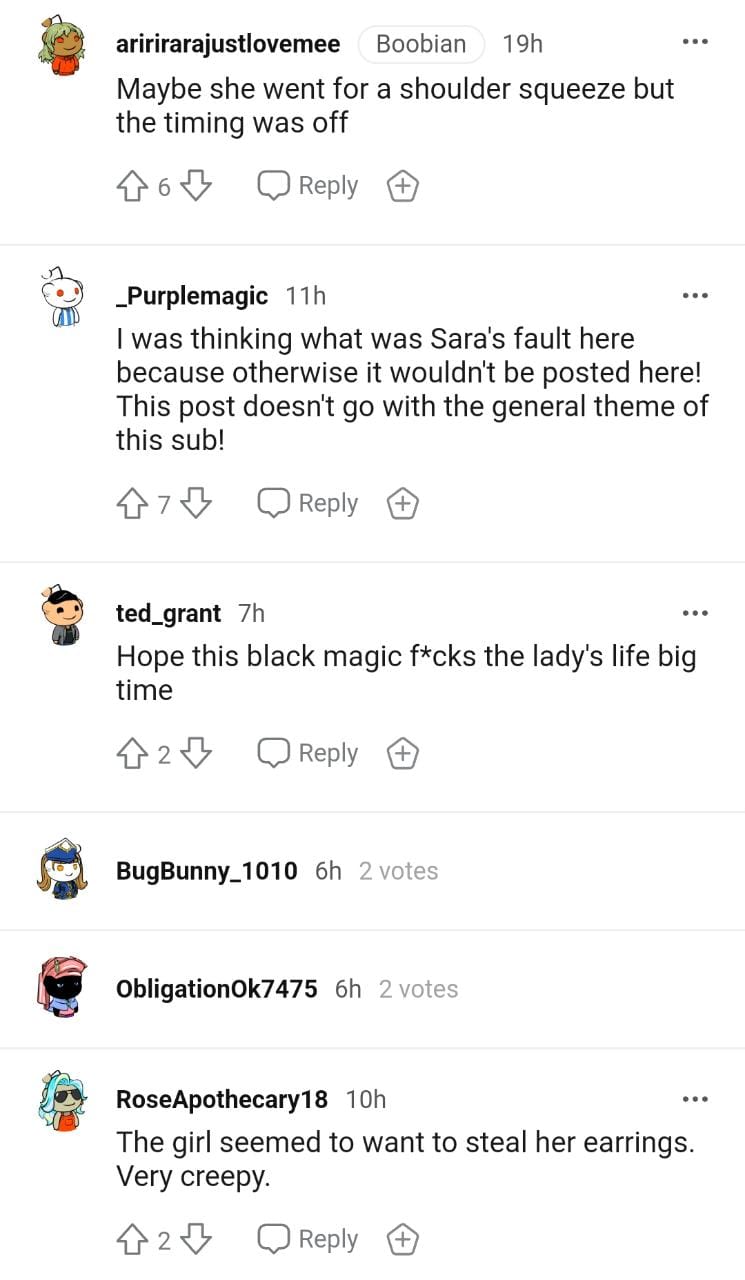Screen dimensions: 745x1280
Task: Reply to _Purplemagic's comment
Action: click(308, 504)
